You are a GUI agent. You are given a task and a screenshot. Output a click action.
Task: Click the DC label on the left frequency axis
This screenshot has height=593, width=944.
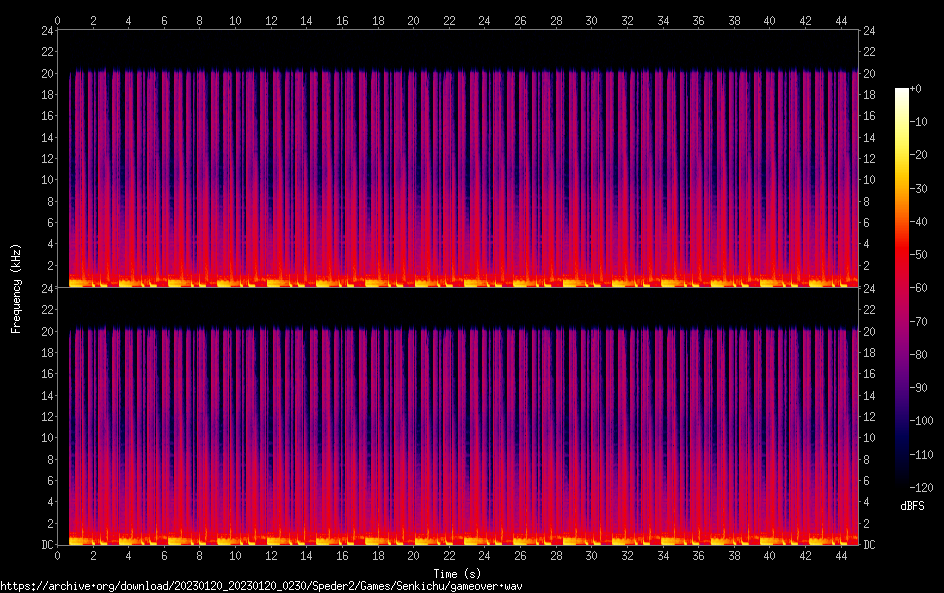(x=46, y=545)
